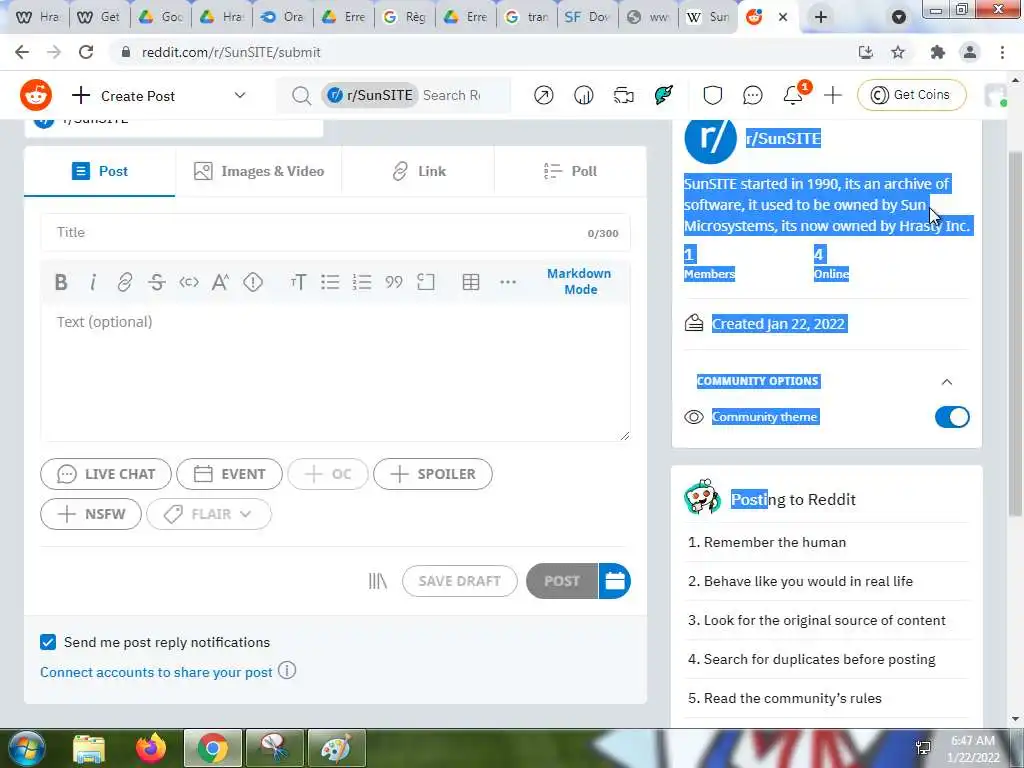Open the Create Post navigation dropdown
Viewport: 1024px width, 768px height.
[x=240, y=95]
